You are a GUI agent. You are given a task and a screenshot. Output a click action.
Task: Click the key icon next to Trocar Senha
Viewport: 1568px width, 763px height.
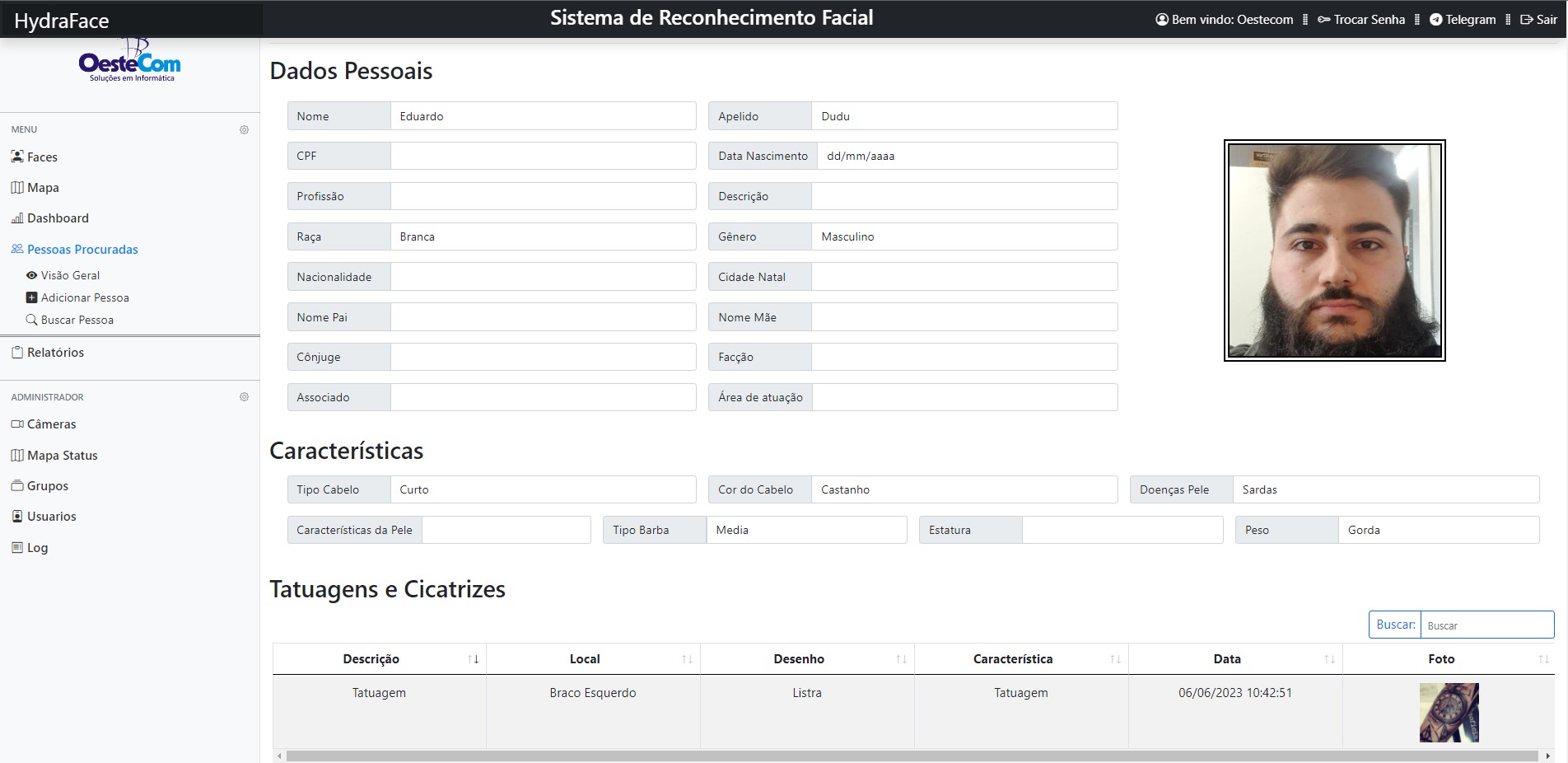pyautogui.click(x=1323, y=20)
